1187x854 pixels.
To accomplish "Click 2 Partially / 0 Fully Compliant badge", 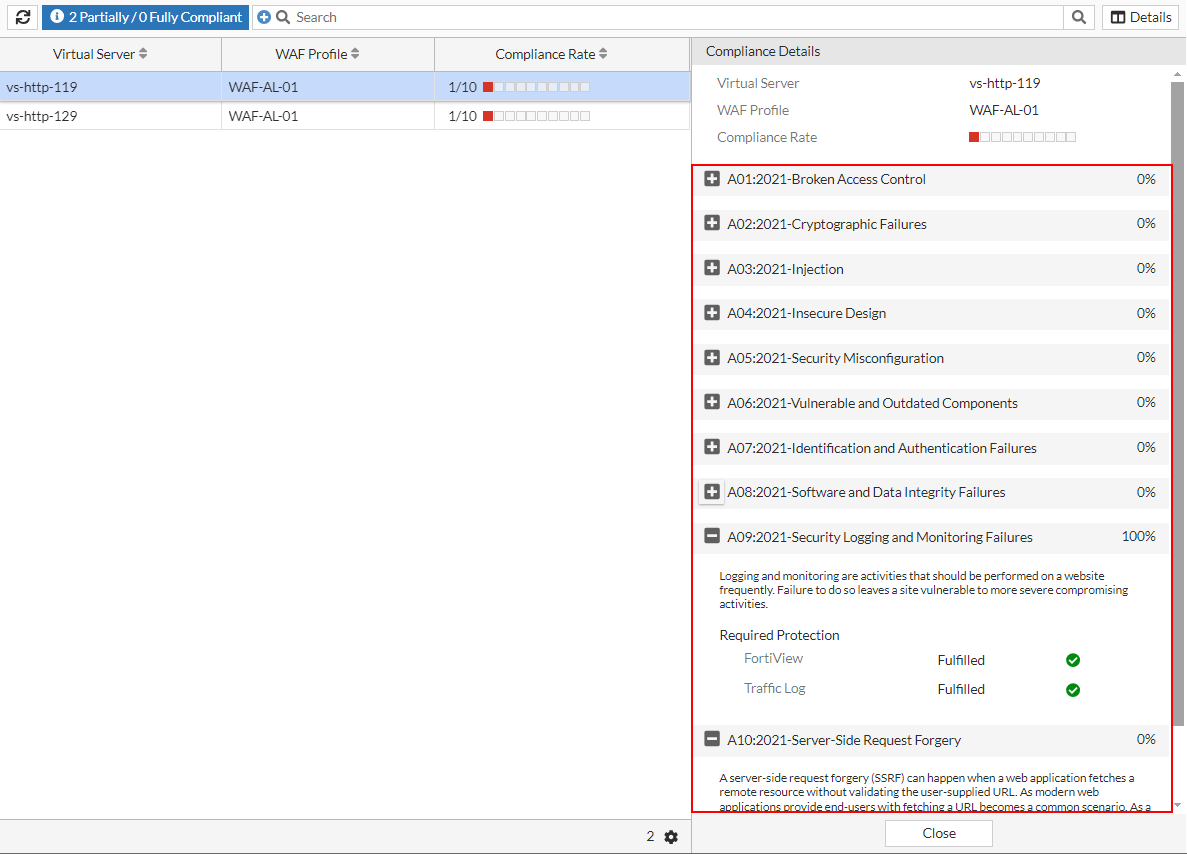I will (145, 17).
